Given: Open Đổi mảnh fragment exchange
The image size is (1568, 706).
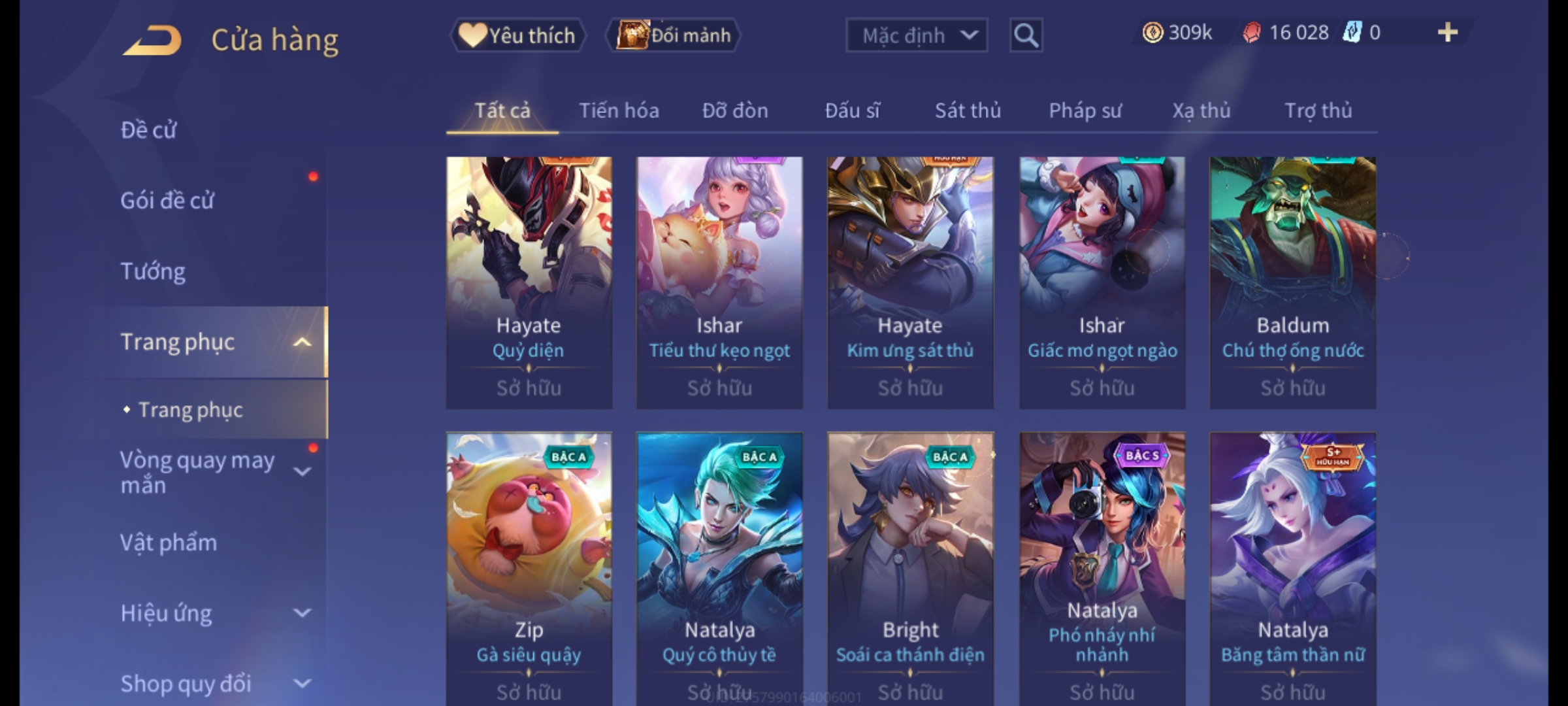Looking at the screenshot, I should pyautogui.click(x=673, y=35).
